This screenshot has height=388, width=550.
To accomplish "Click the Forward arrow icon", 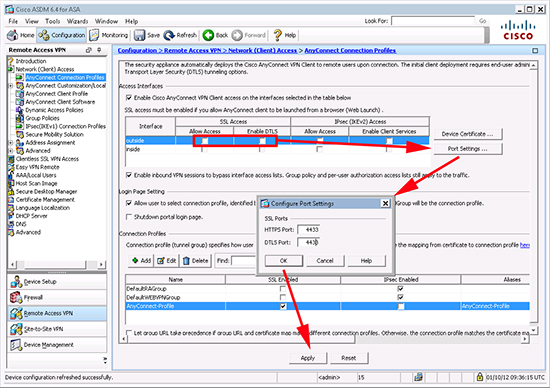I will tap(237, 35).
